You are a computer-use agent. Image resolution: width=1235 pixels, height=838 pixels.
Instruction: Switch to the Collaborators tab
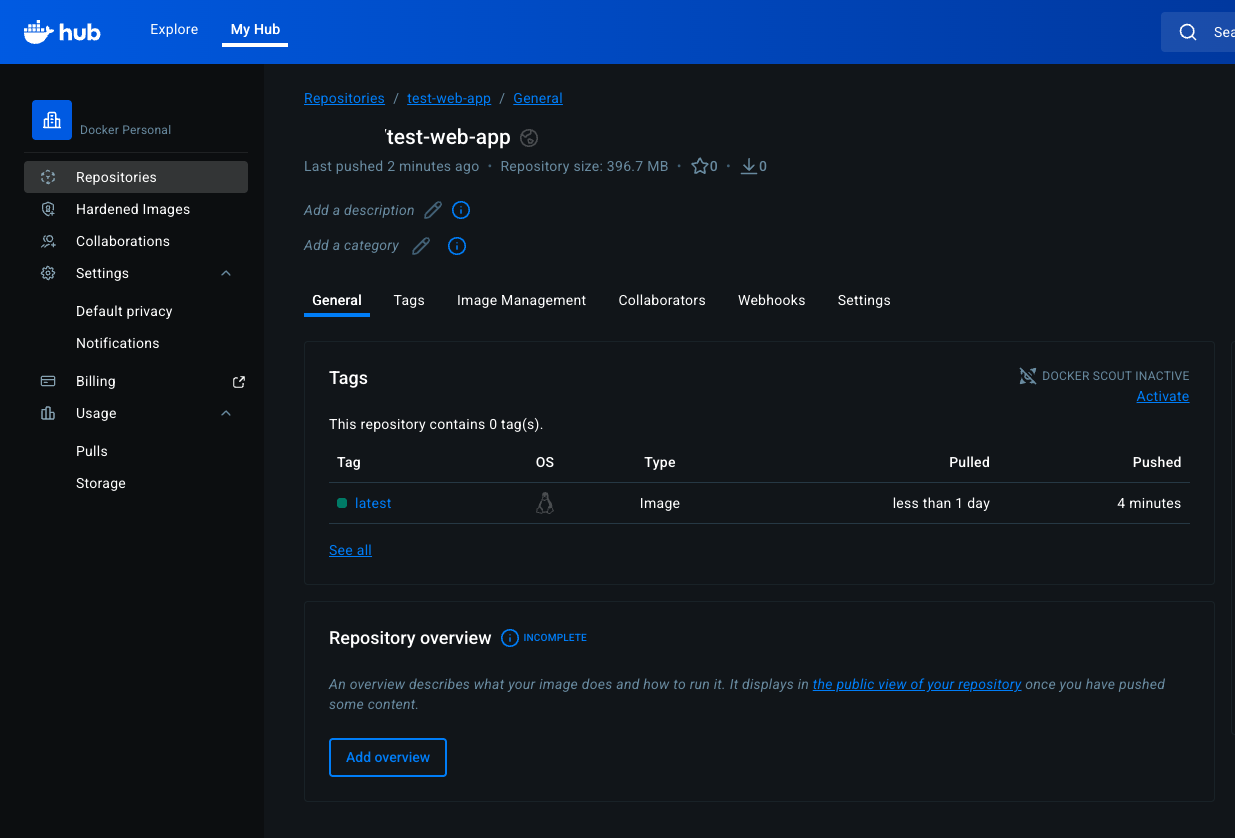(662, 300)
